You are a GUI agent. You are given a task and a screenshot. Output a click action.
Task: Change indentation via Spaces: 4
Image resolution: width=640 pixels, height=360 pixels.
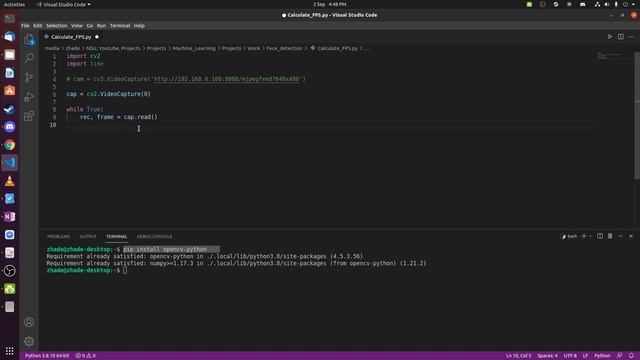click(547, 356)
